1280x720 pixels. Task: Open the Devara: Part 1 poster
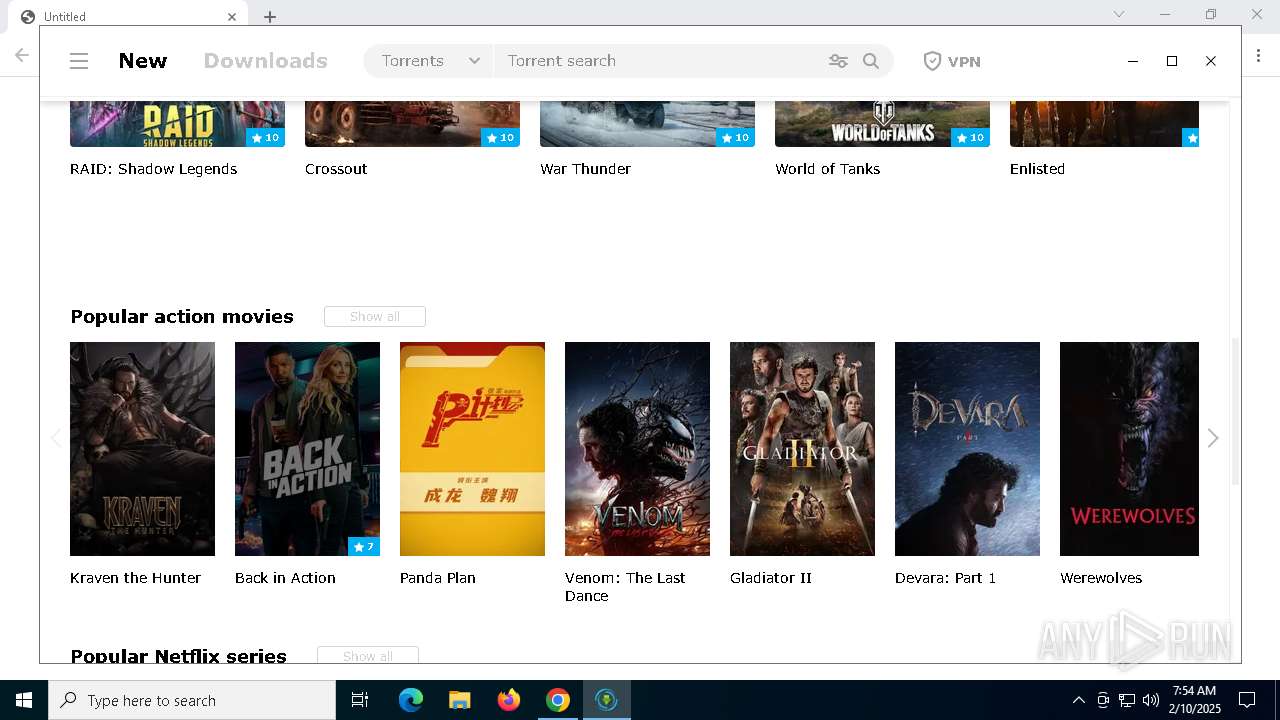[967, 449]
